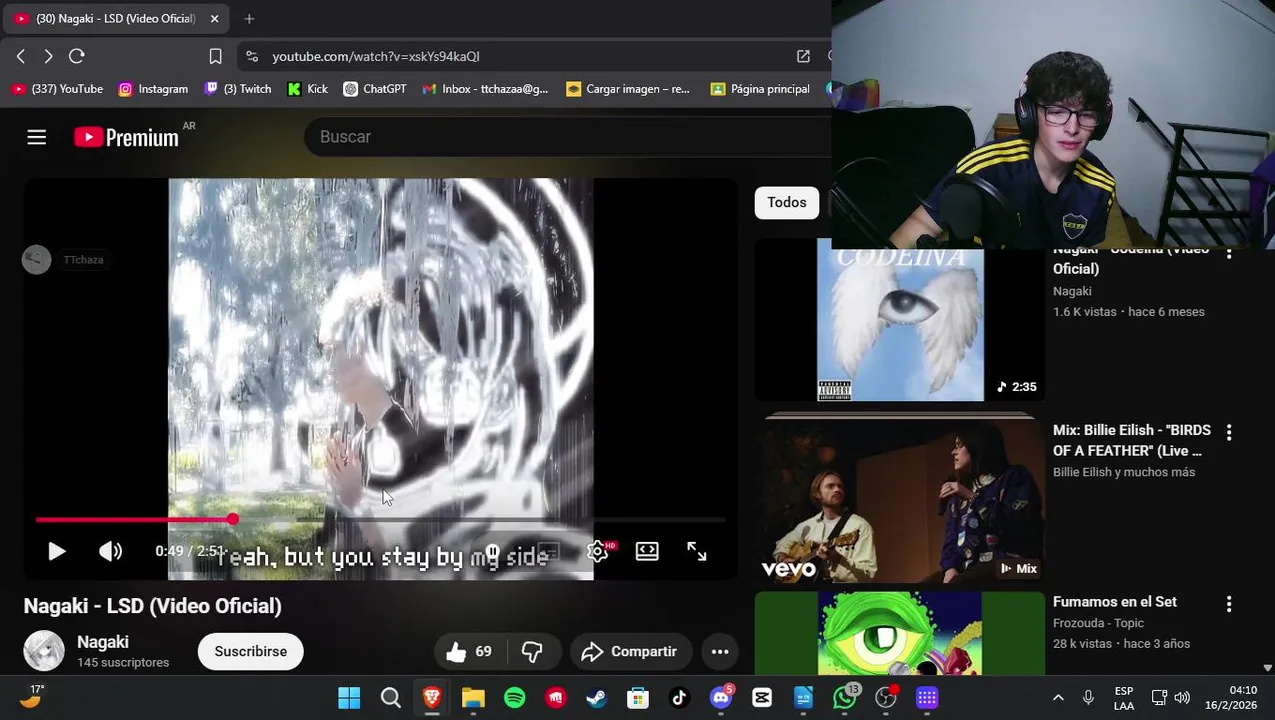
Task: Open the YouTube hamburger guide menu
Action: point(37,137)
